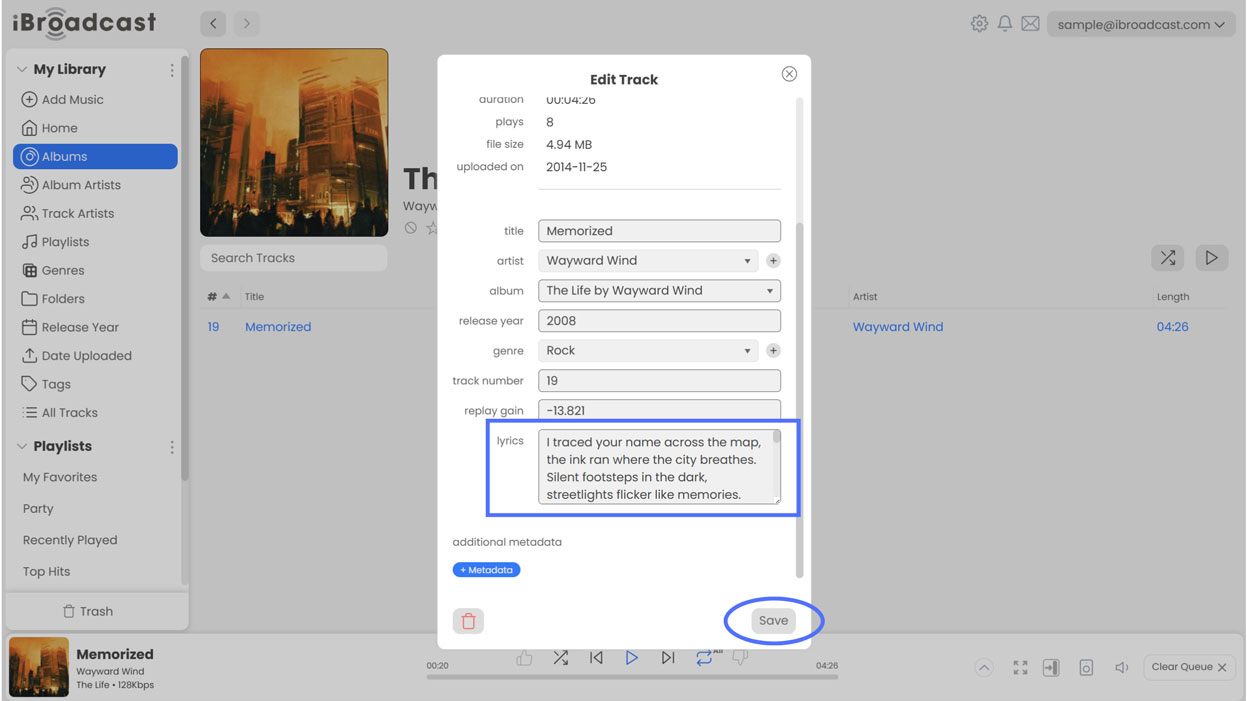Select Genres in the library sidebar
This screenshot has height=701, width=1247.
[63, 270]
